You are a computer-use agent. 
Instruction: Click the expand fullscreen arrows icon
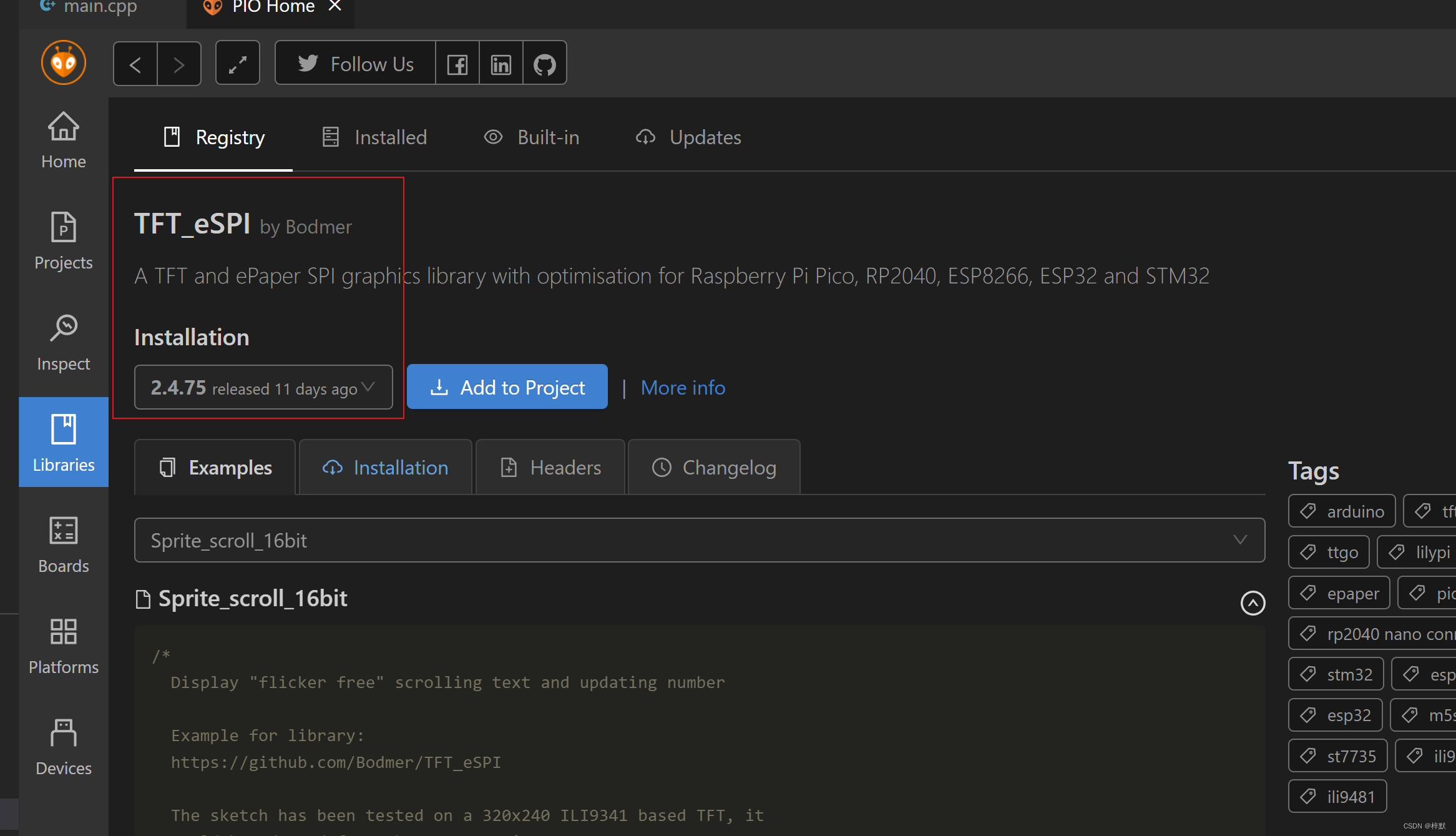pyautogui.click(x=238, y=64)
